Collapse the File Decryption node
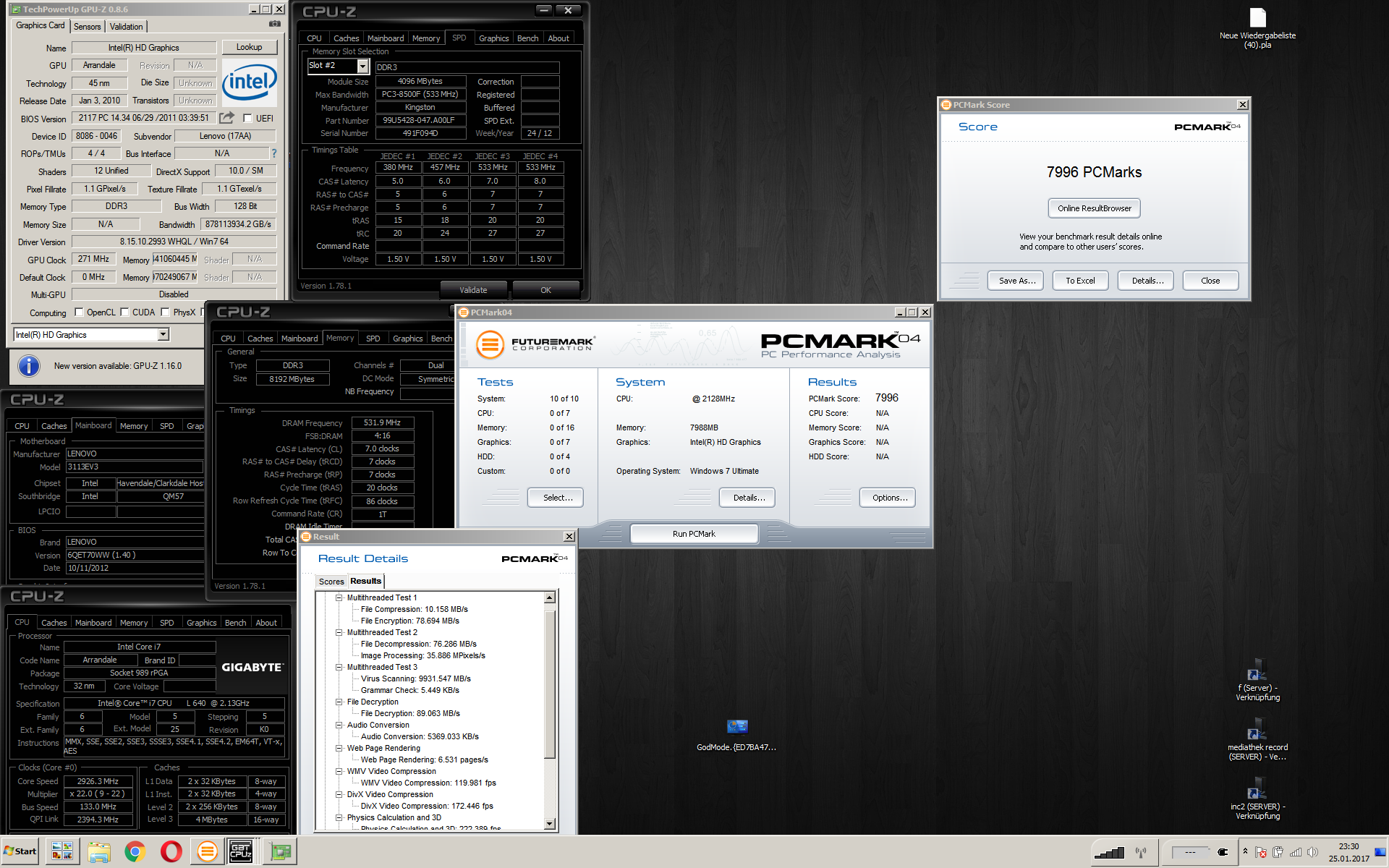The width and height of the screenshot is (1389, 868). tap(339, 702)
